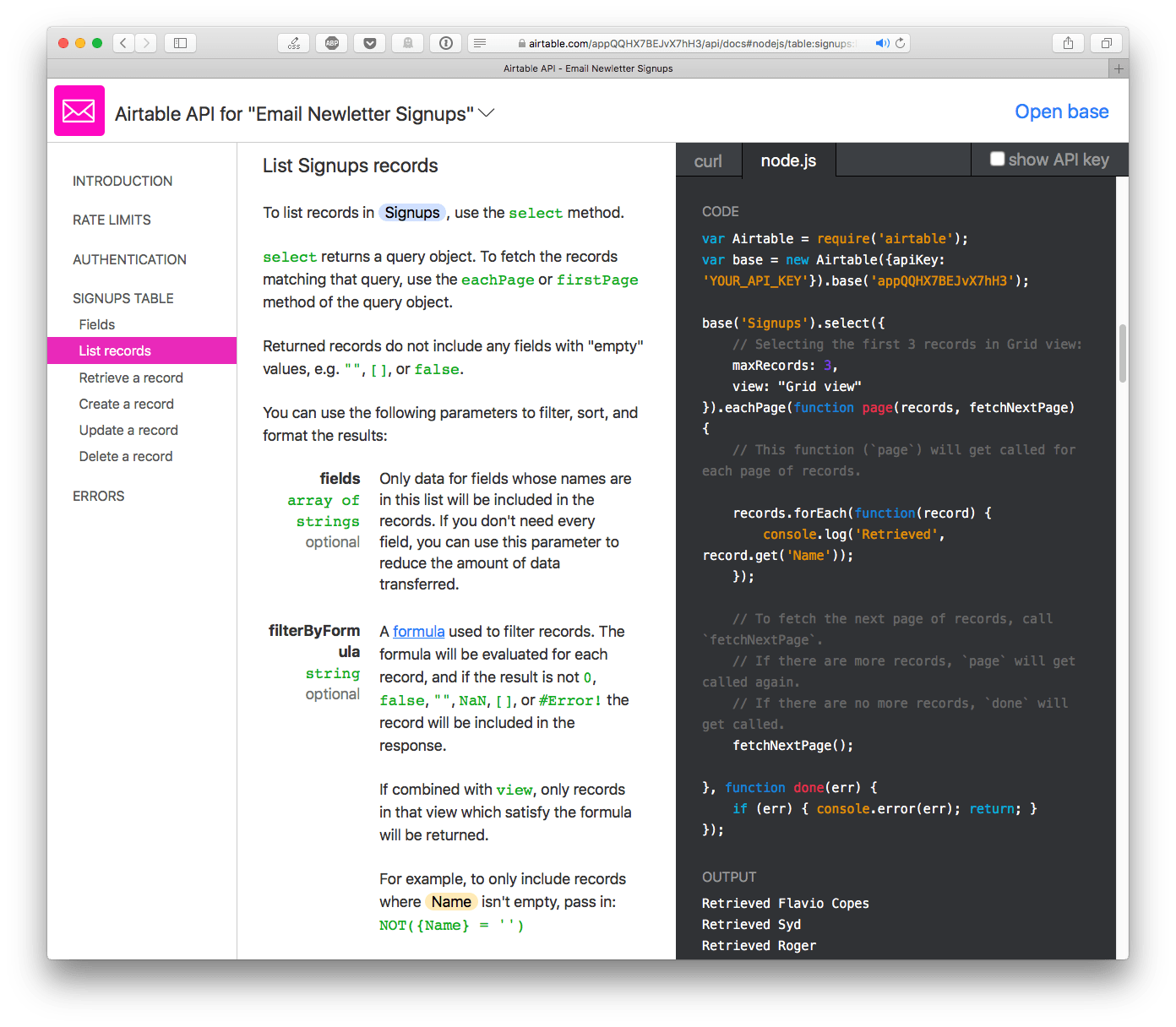Open the Rate Limits section
This screenshot has height=1027, width=1176.
tap(112, 220)
